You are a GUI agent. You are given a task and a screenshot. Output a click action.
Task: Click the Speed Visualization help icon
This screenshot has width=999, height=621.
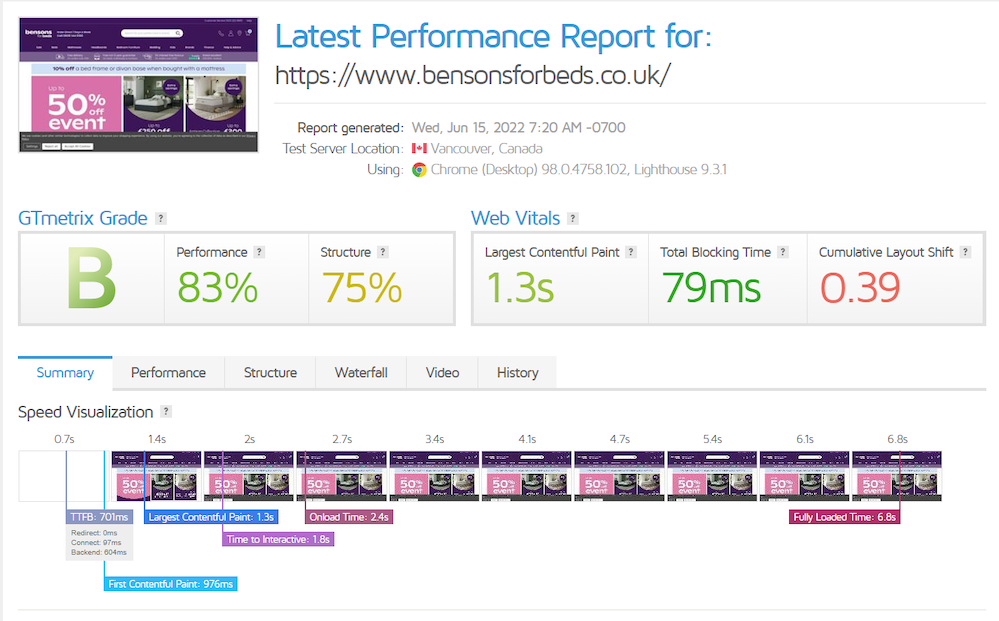[x=166, y=411]
